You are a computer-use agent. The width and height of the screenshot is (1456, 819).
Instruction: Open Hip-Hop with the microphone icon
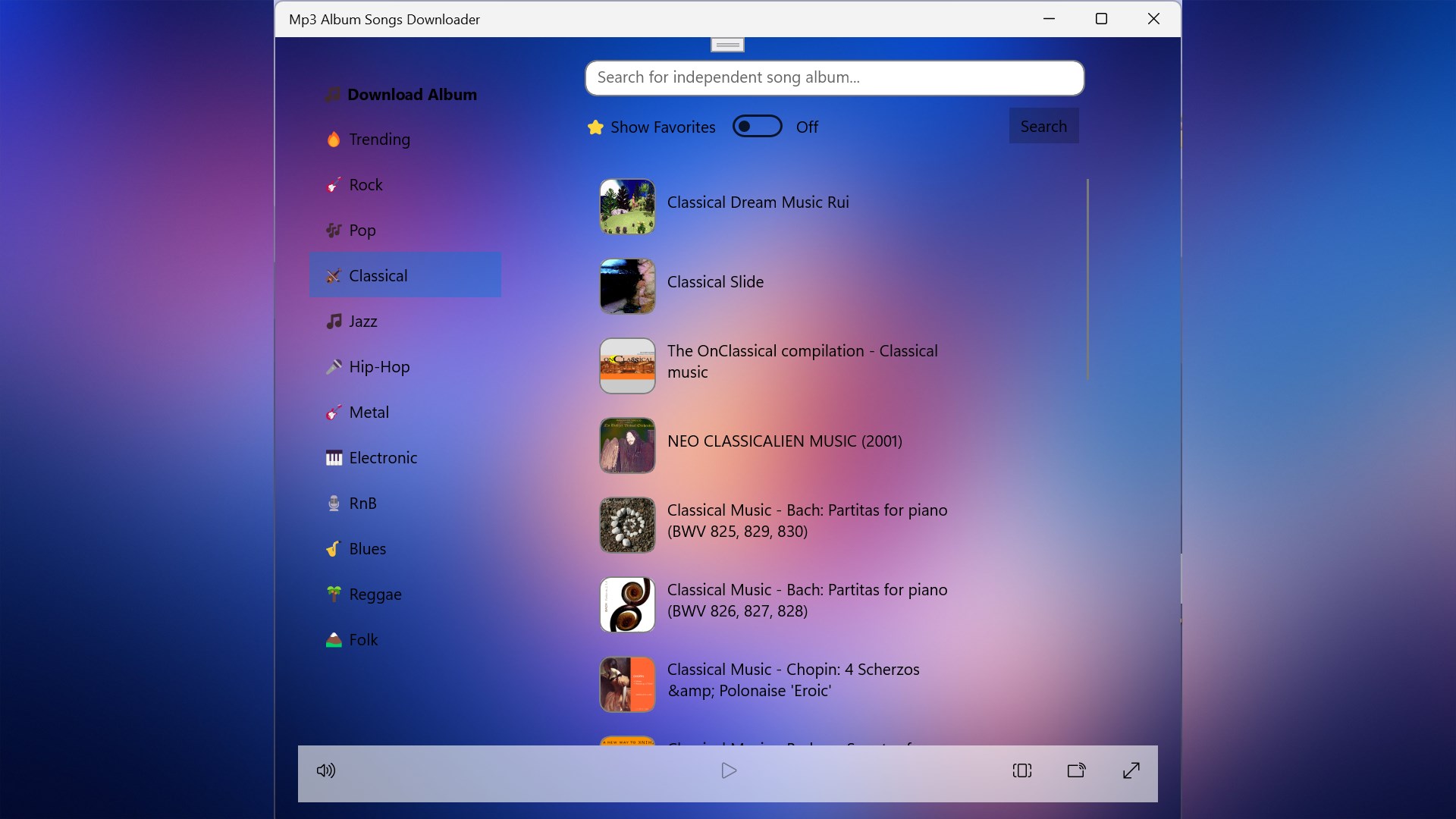click(x=333, y=366)
